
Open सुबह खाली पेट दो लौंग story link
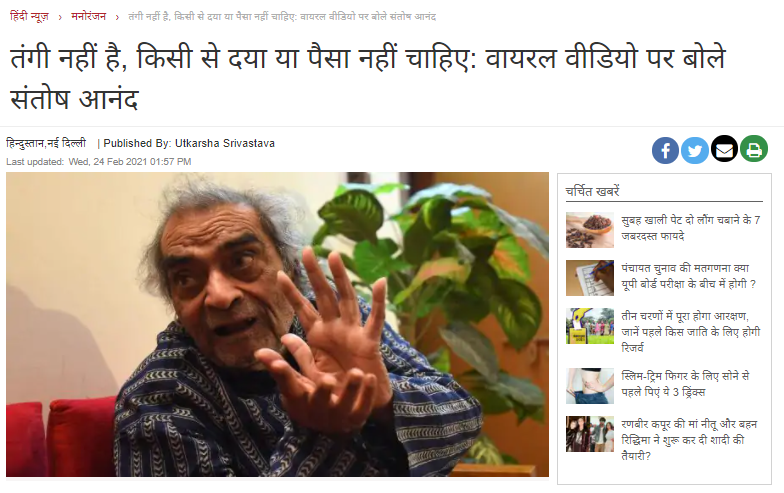point(691,228)
